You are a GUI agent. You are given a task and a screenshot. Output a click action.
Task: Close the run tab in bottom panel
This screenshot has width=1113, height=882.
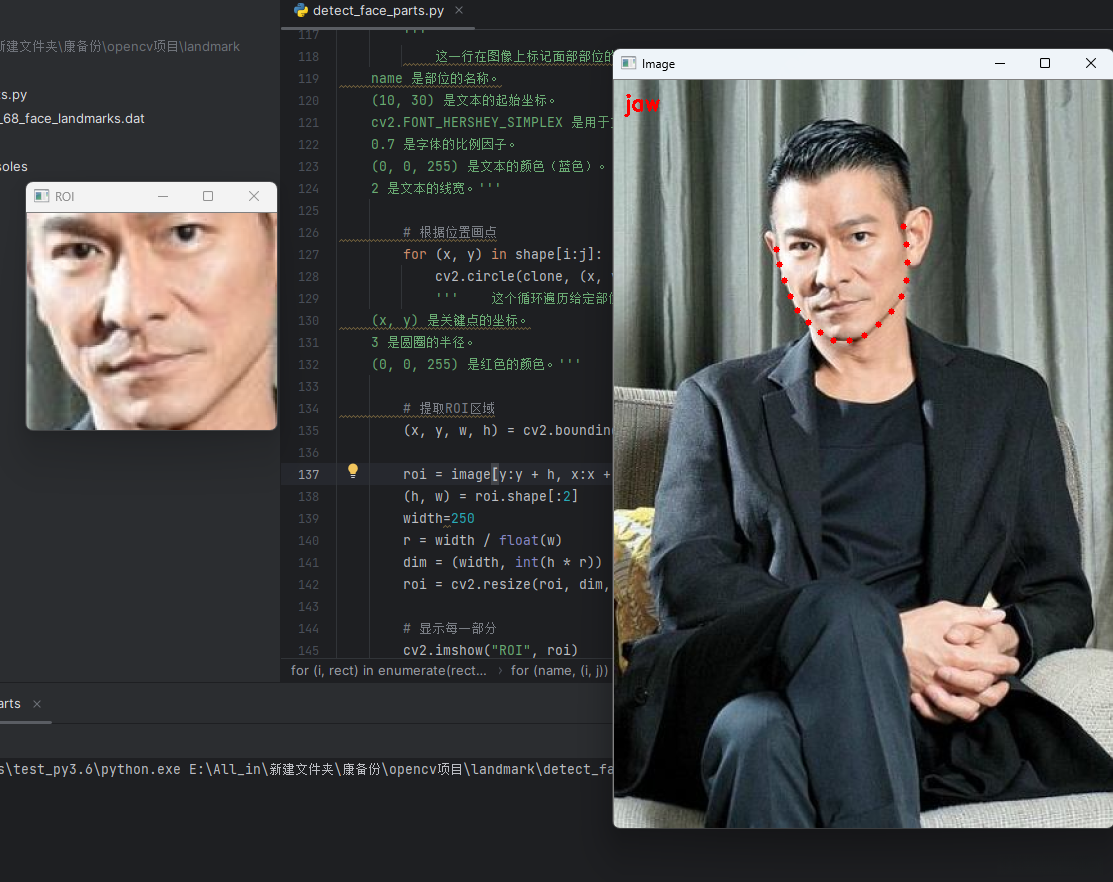(x=37, y=704)
